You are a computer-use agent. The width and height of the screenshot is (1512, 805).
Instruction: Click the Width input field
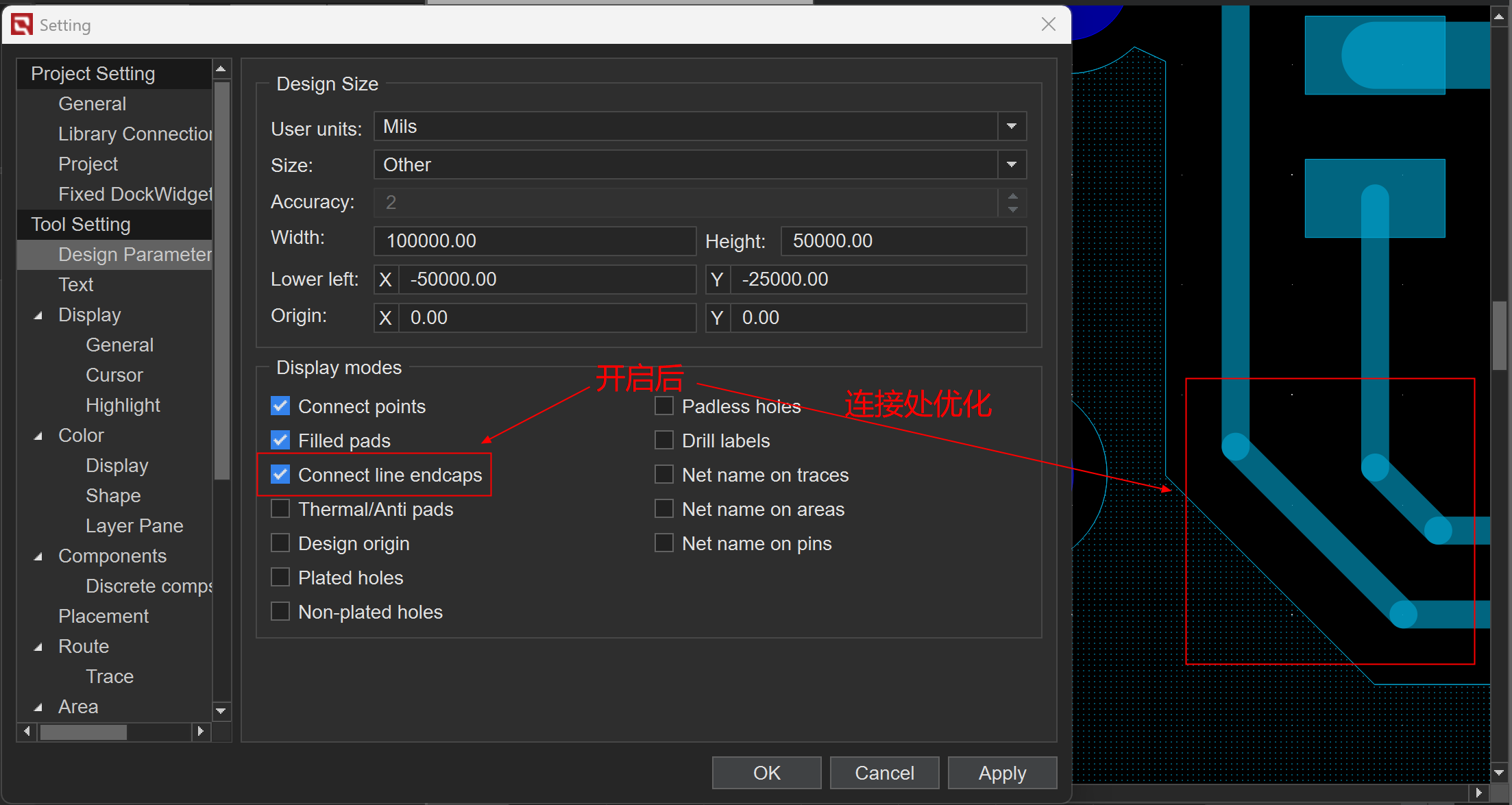click(x=535, y=241)
